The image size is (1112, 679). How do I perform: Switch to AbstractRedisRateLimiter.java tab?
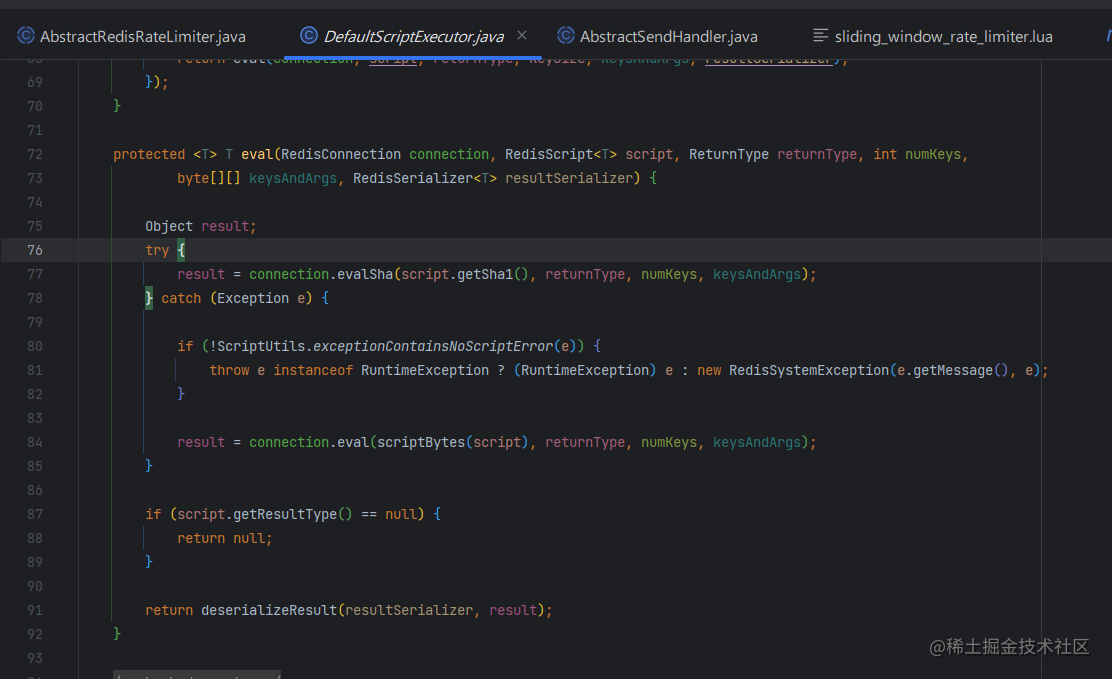click(132, 36)
